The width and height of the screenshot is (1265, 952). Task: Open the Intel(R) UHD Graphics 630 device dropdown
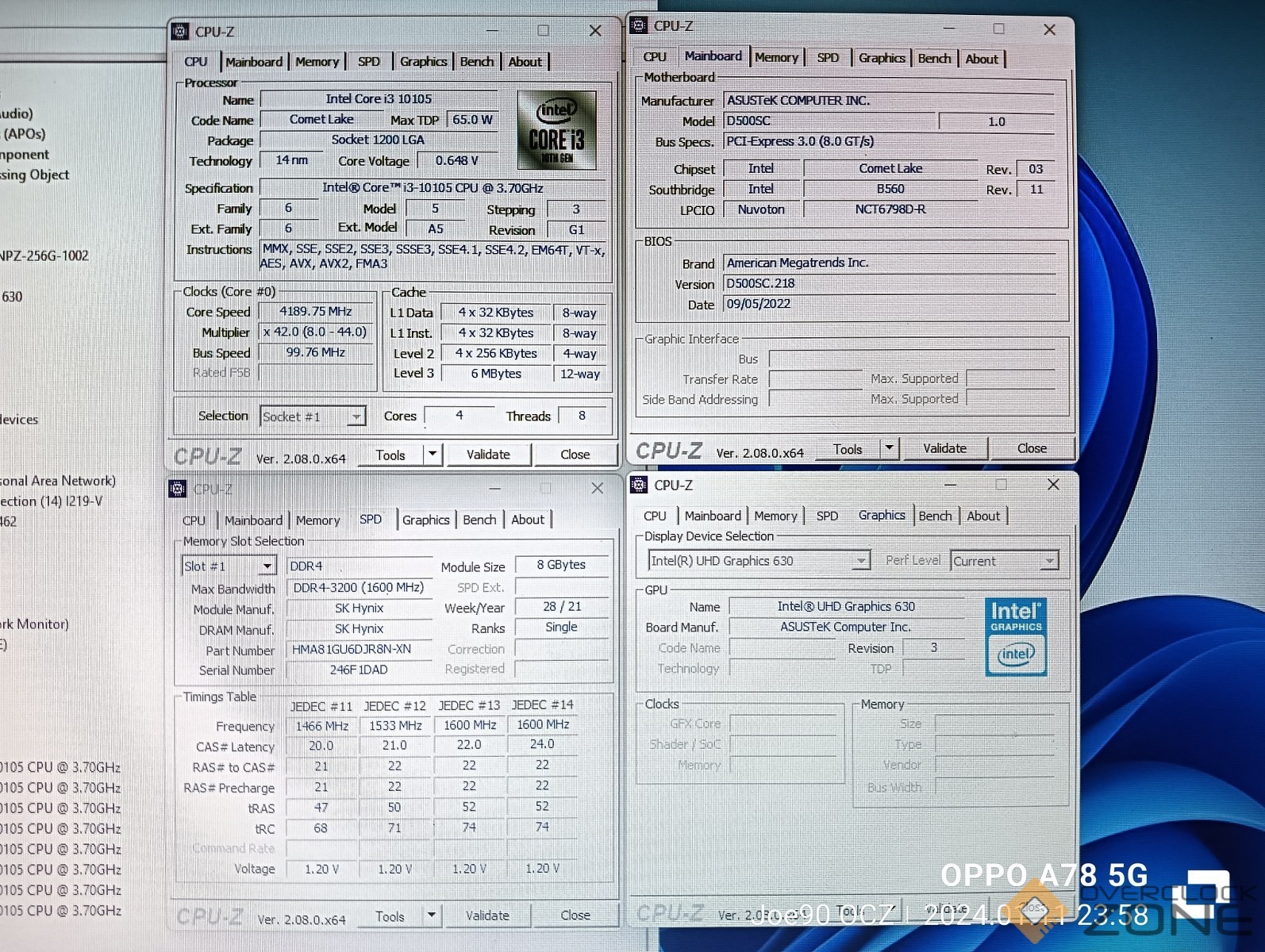[861, 561]
